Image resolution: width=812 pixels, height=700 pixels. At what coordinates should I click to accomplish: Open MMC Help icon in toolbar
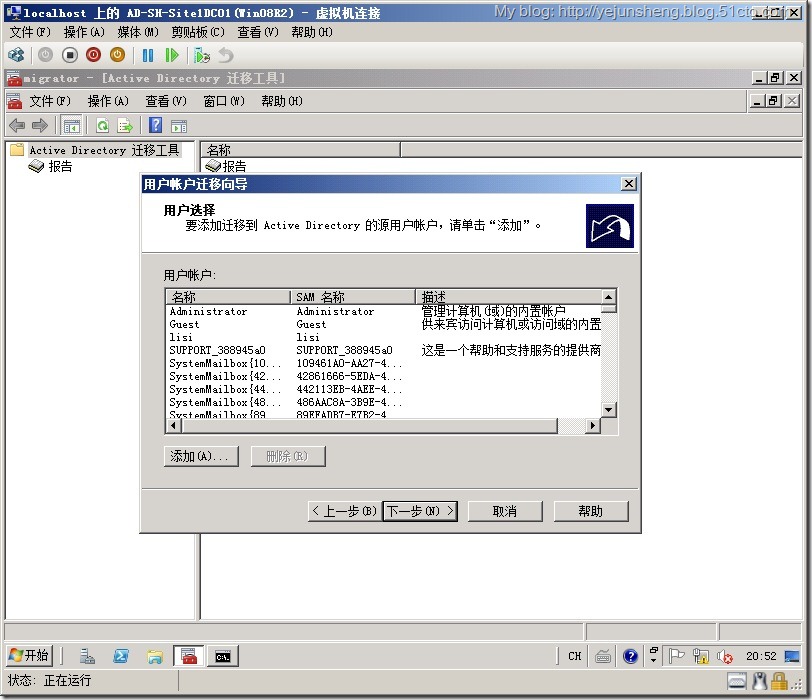pyautogui.click(x=155, y=125)
